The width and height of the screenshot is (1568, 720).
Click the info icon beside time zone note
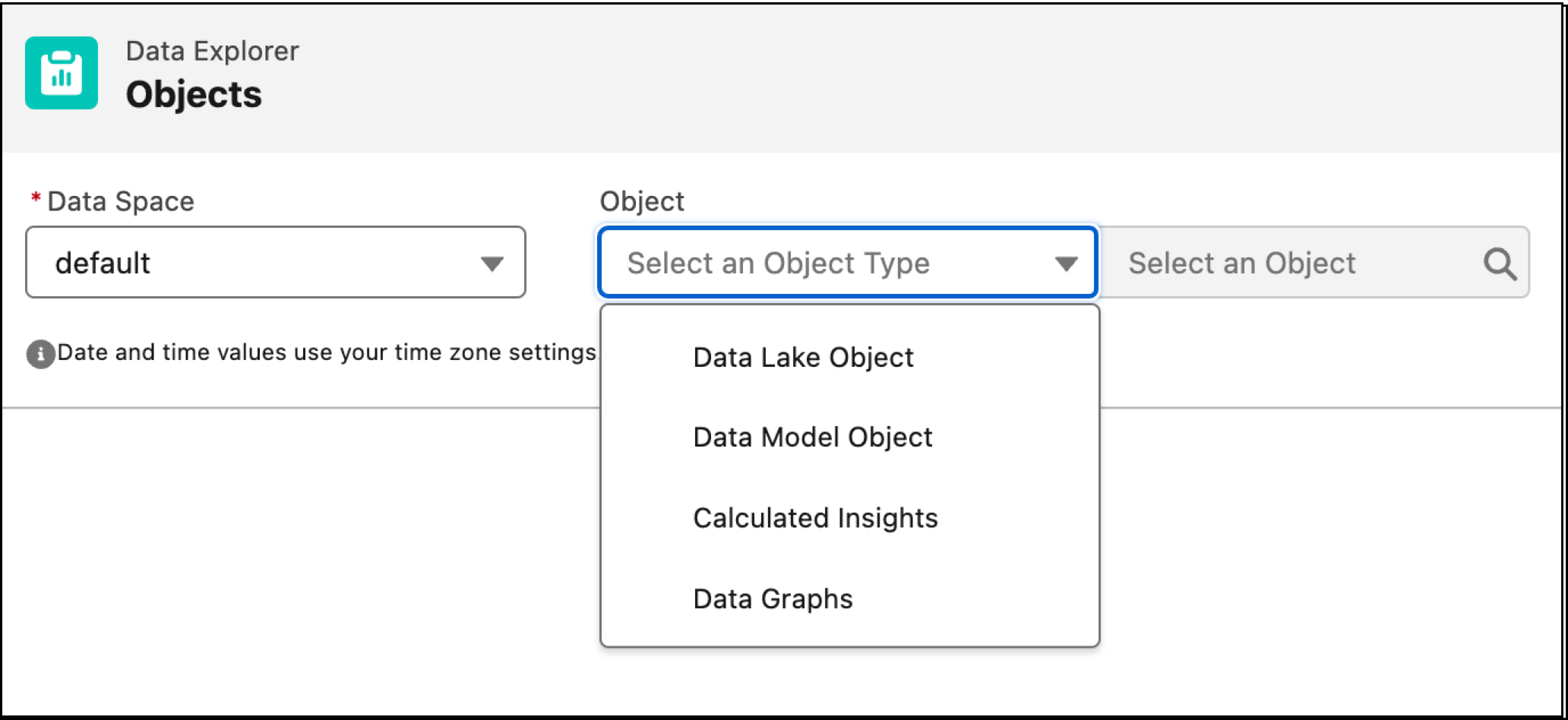(x=41, y=354)
